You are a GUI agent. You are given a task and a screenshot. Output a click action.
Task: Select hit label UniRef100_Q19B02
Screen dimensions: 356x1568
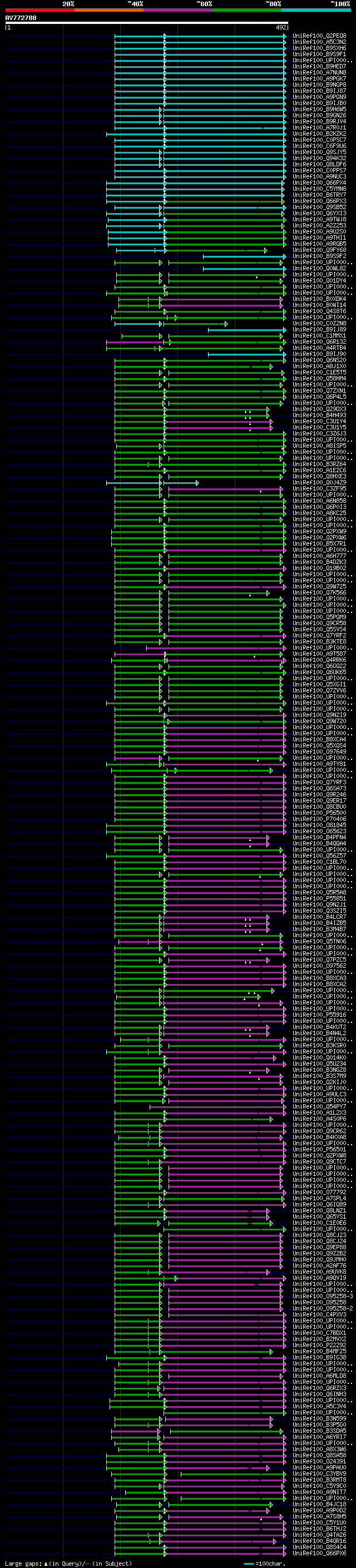(x=319, y=568)
